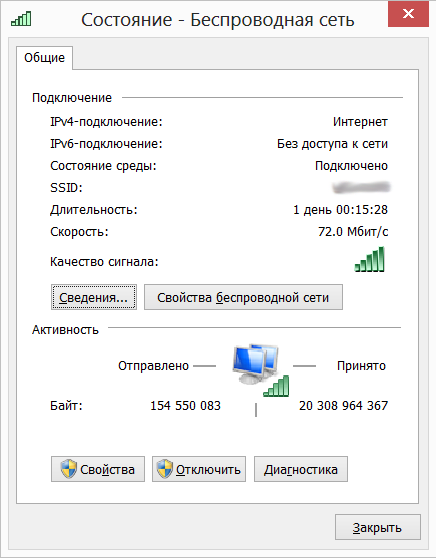Screen dimensions: 436x559
Task: Open adapter Свойства with shield icon
Action: pyautogui.click(x=98, y=469)
